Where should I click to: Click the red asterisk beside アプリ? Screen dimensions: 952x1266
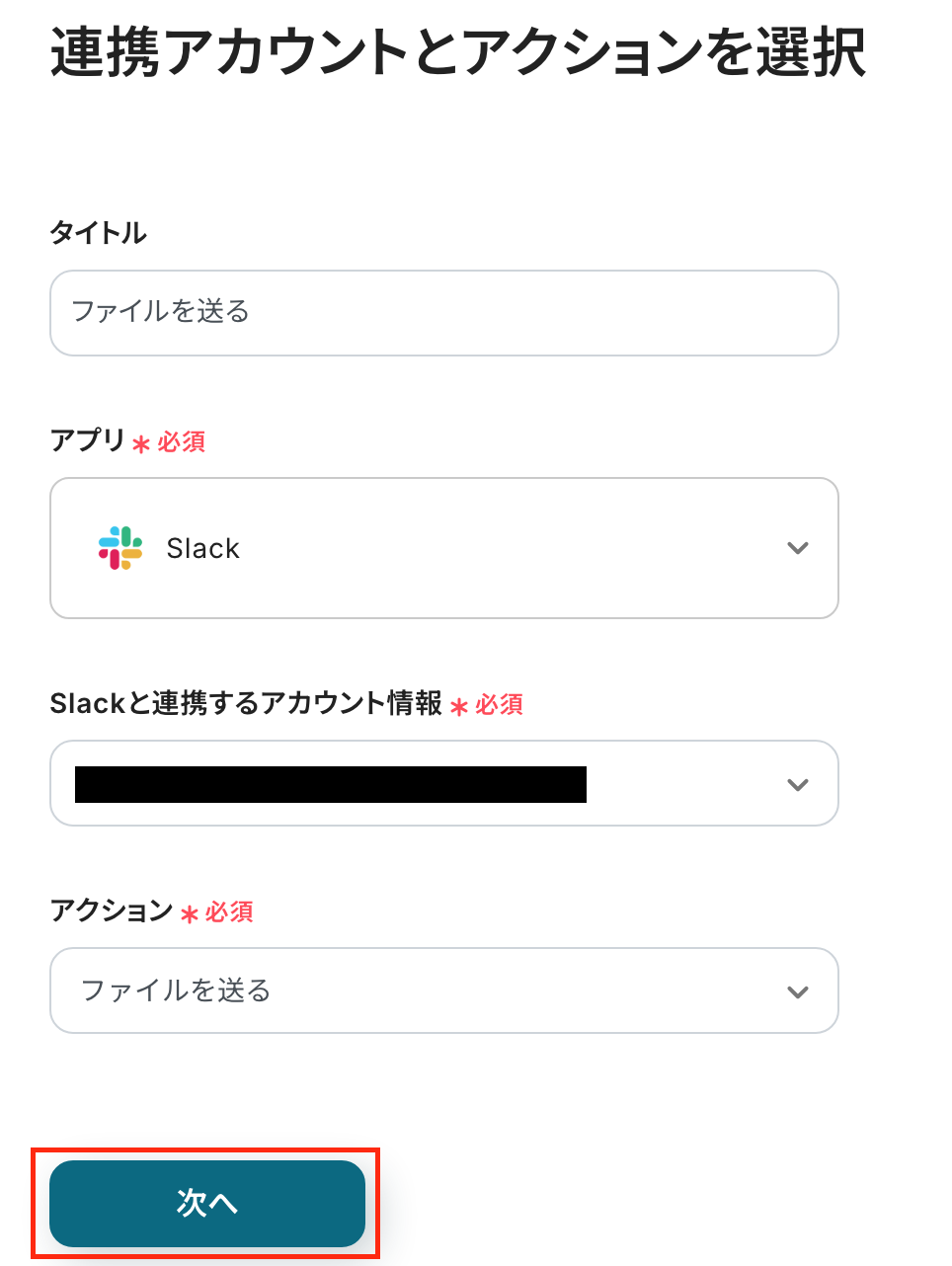tap(141, 444)
